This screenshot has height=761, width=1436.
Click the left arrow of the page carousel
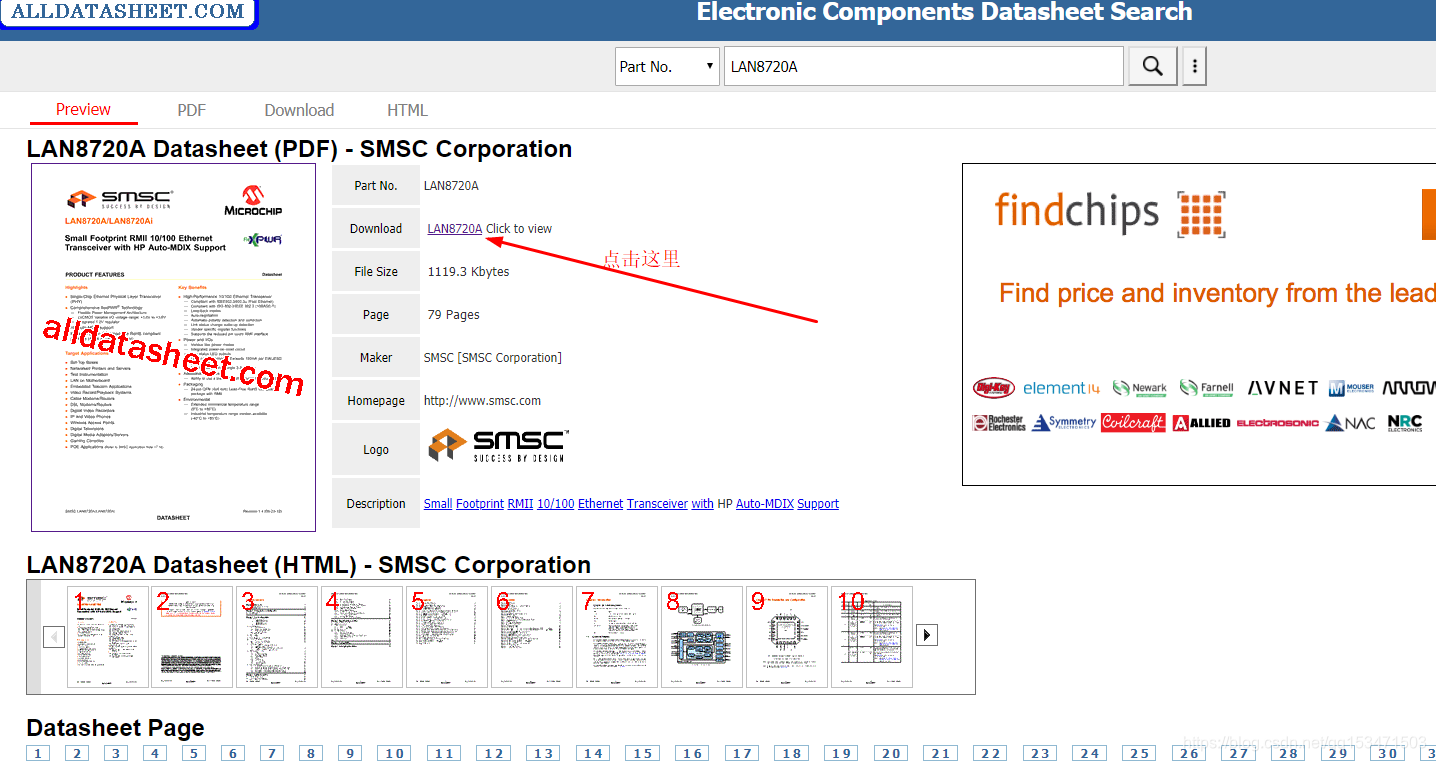(54, 634)
